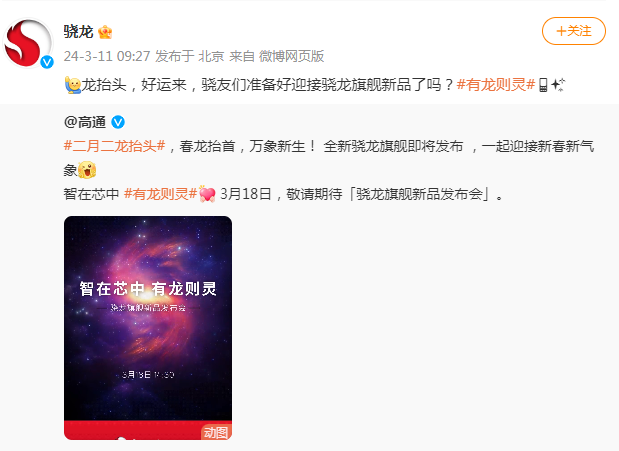
Task: Click the phone emoji after #有龙则灵#
Action: pyautogui.click(x=543, y=85)
